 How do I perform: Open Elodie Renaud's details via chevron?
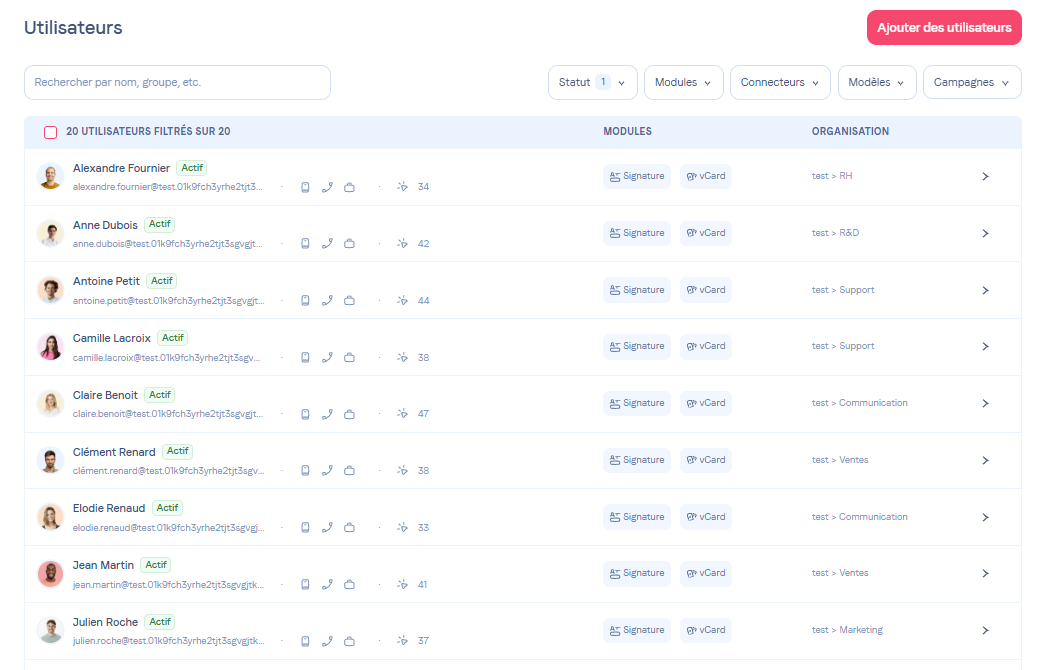pyautogui.click(x=985, y=517)
